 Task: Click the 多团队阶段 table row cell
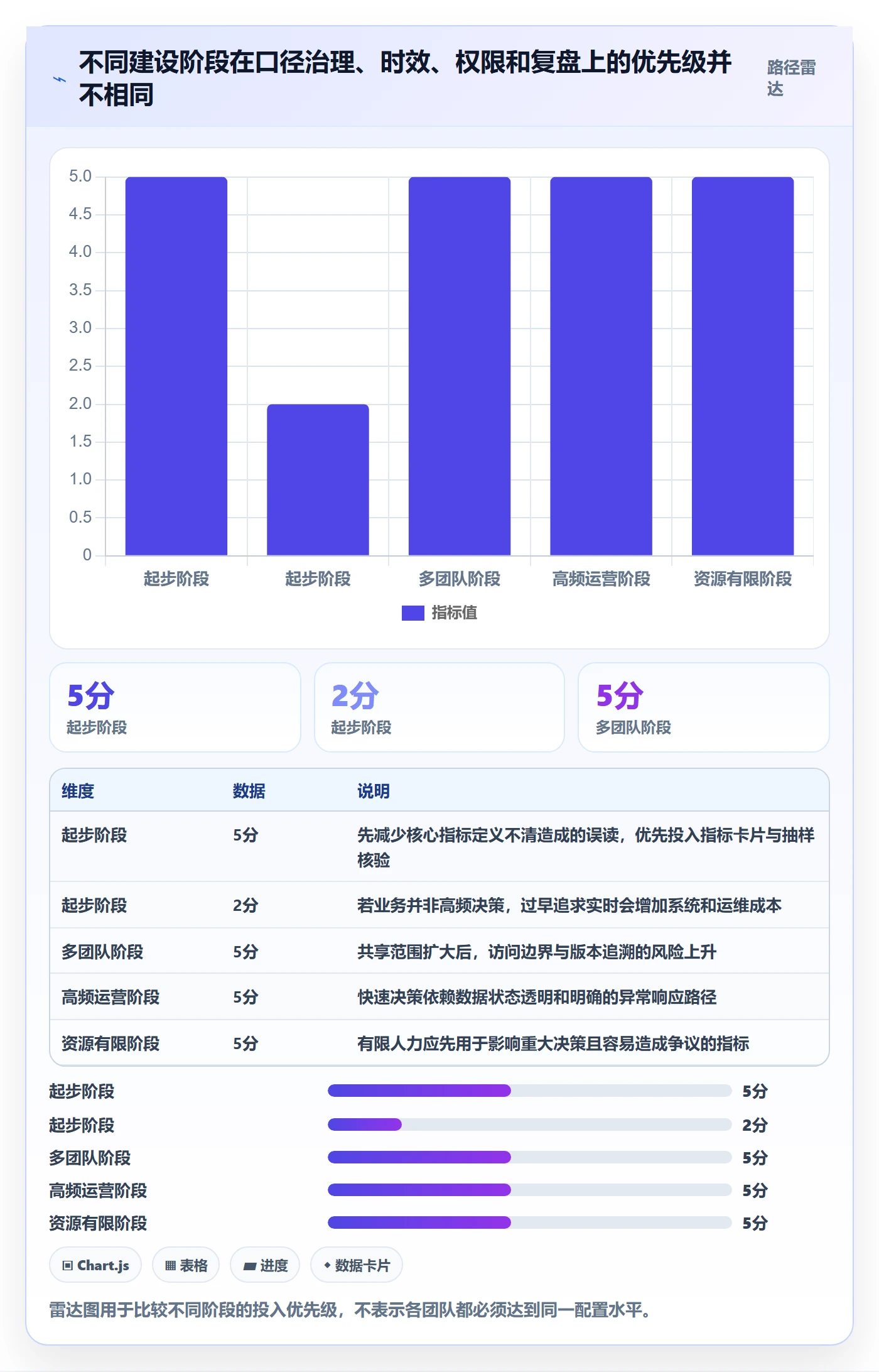tap(102, 952)
